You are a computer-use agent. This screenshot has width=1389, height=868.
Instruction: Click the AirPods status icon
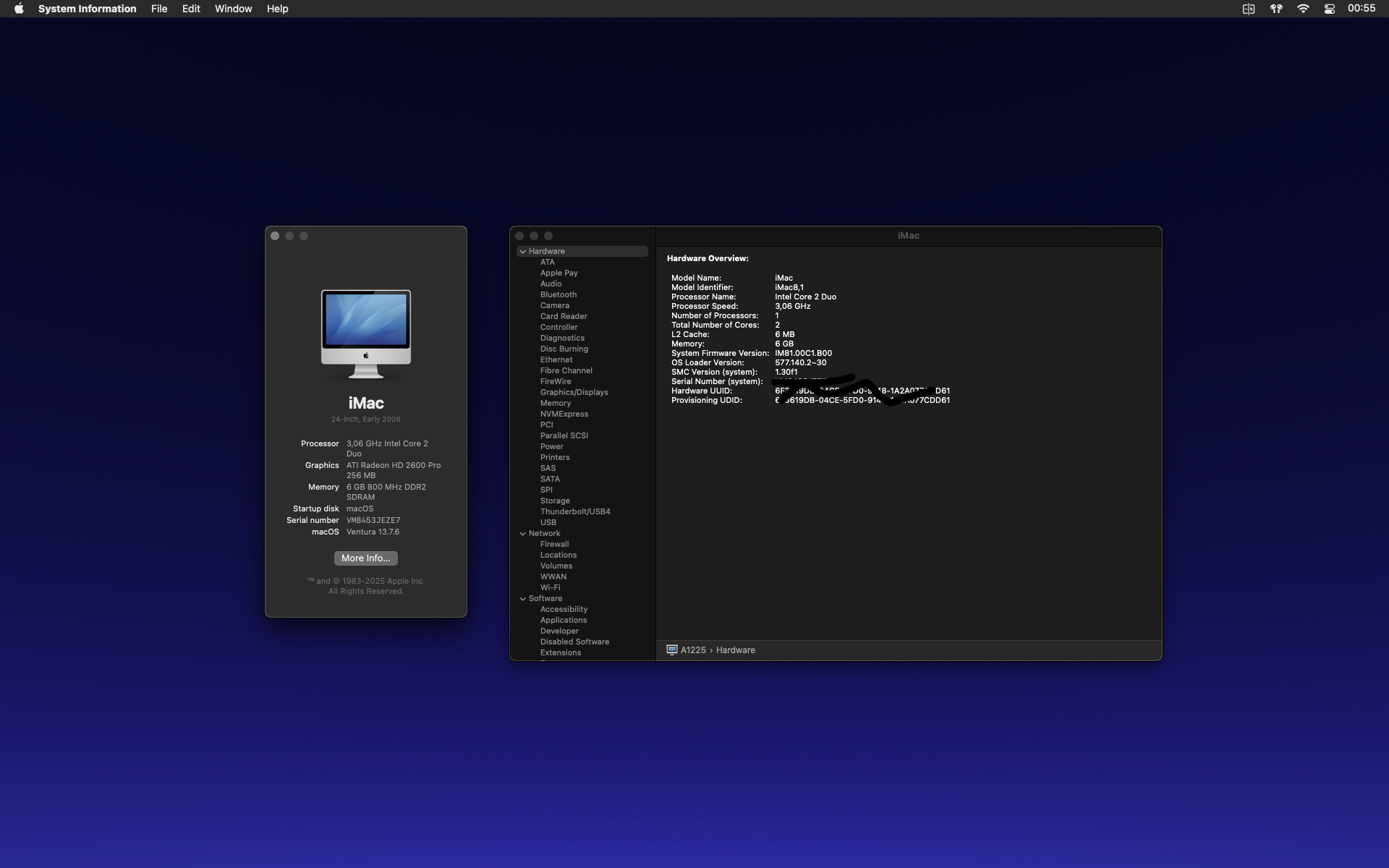pos(1276,9)
